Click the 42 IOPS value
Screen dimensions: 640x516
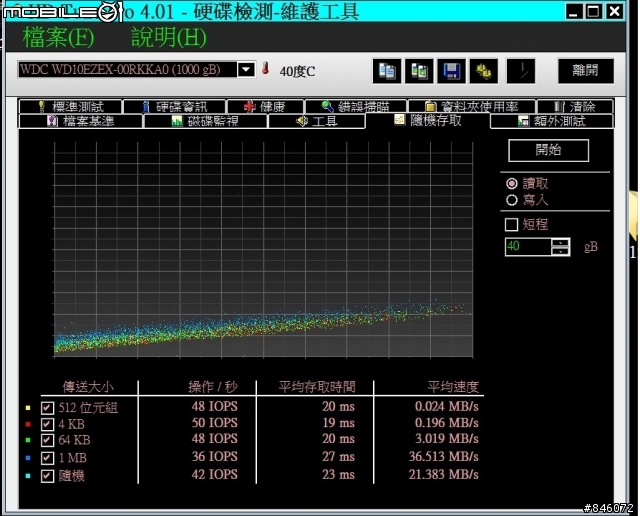[x=215, y=474]
